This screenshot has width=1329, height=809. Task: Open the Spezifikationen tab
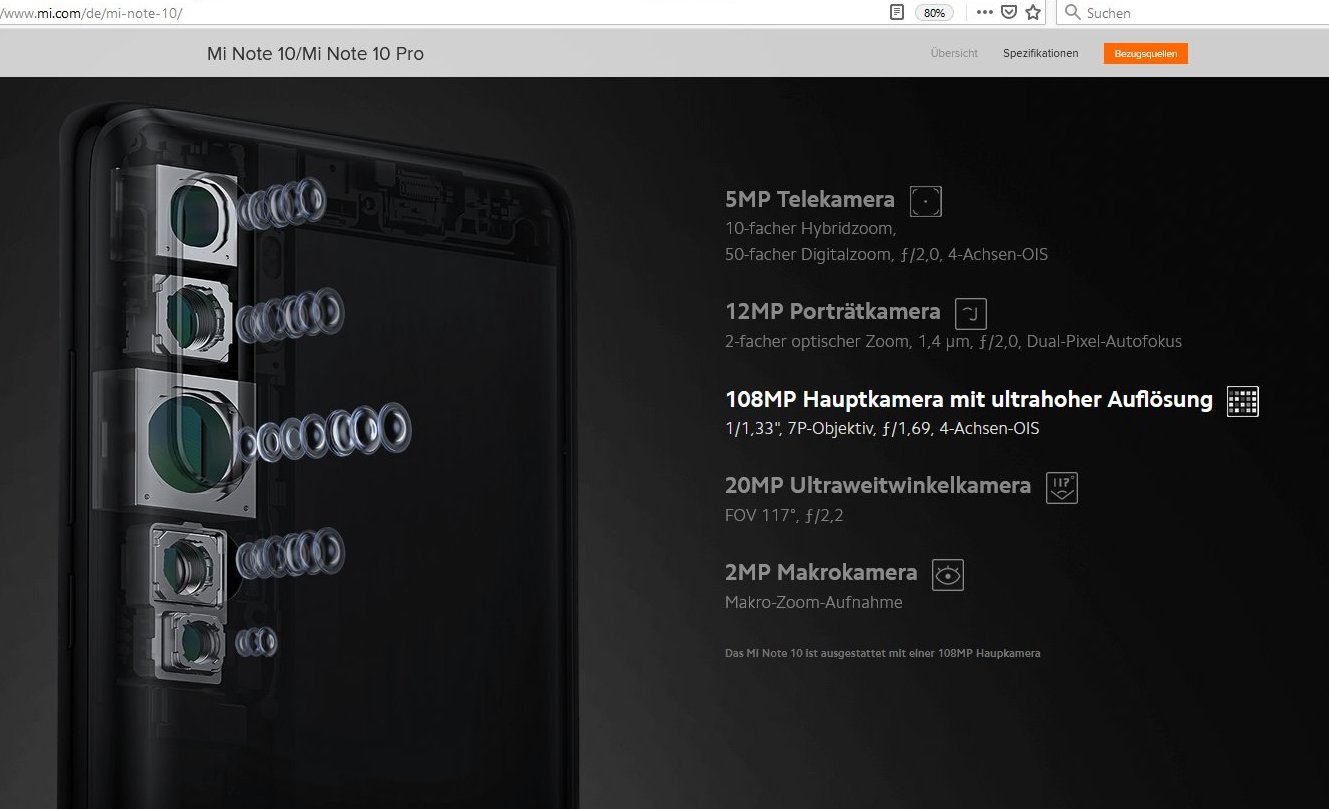[x=1041, y=53]
